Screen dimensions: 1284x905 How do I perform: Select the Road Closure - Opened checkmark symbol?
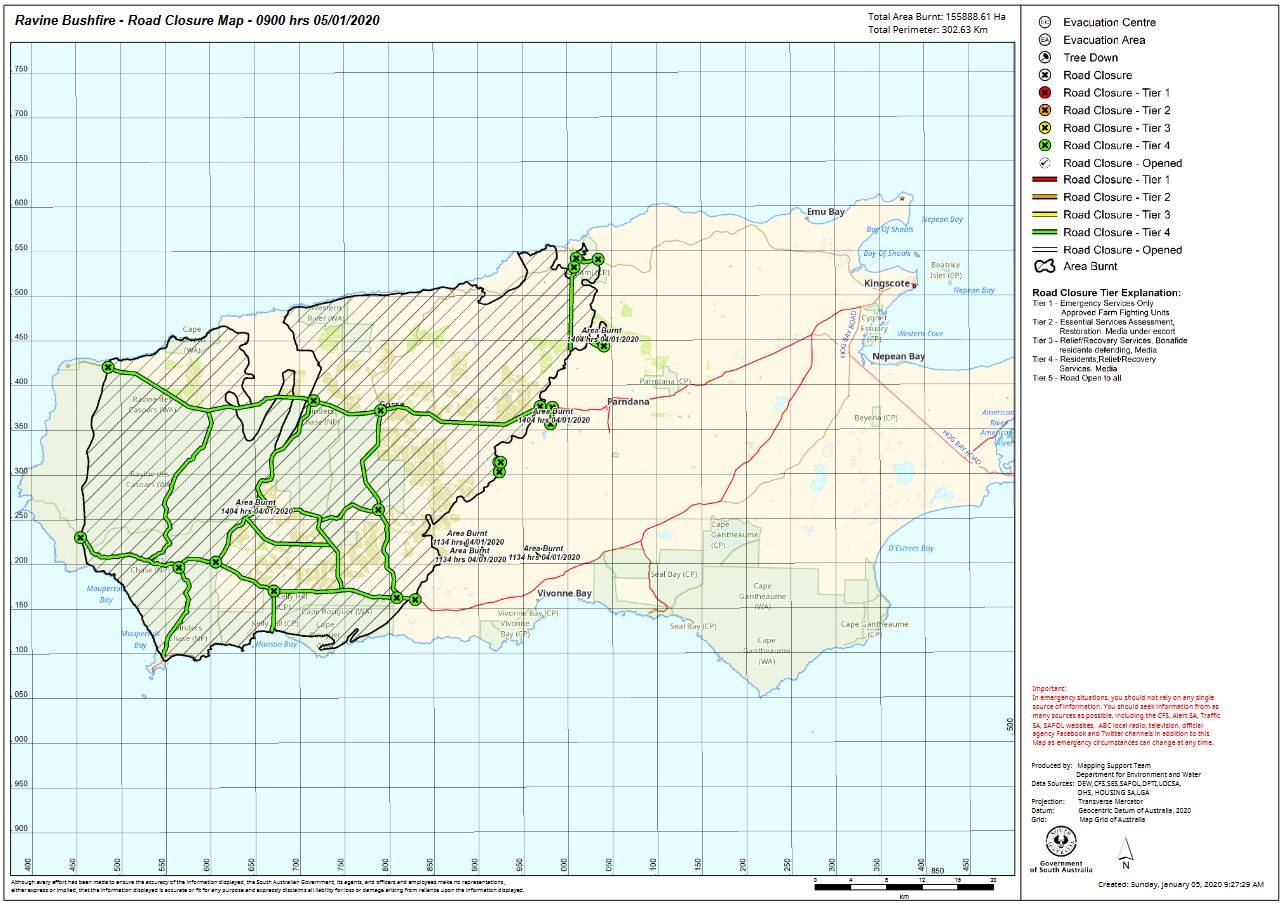pyautogui.click(x=1045, y=162)
